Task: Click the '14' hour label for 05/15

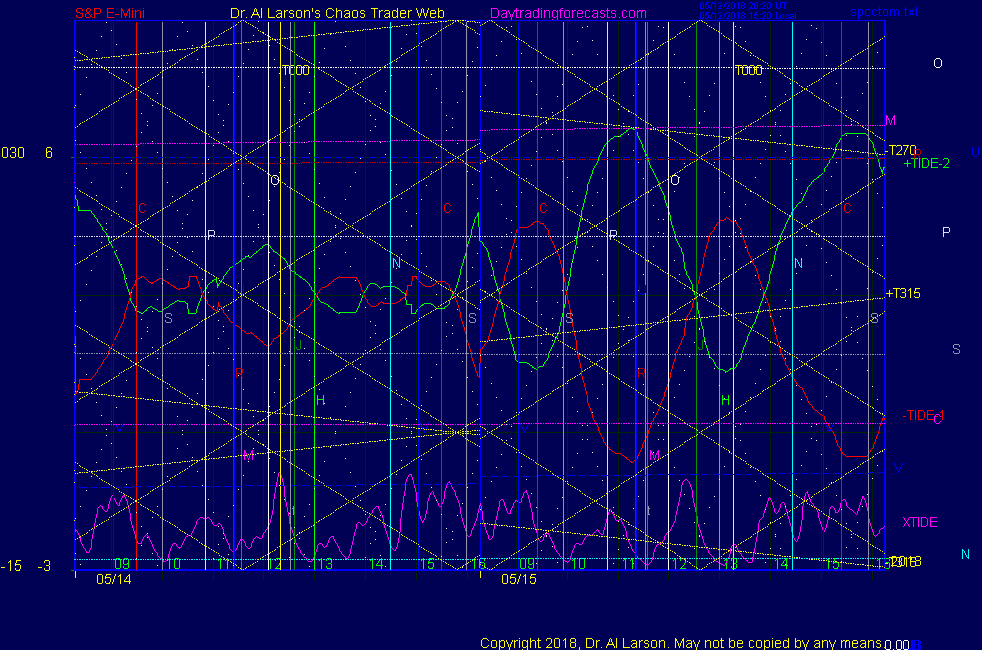Action: coord(781,564)
